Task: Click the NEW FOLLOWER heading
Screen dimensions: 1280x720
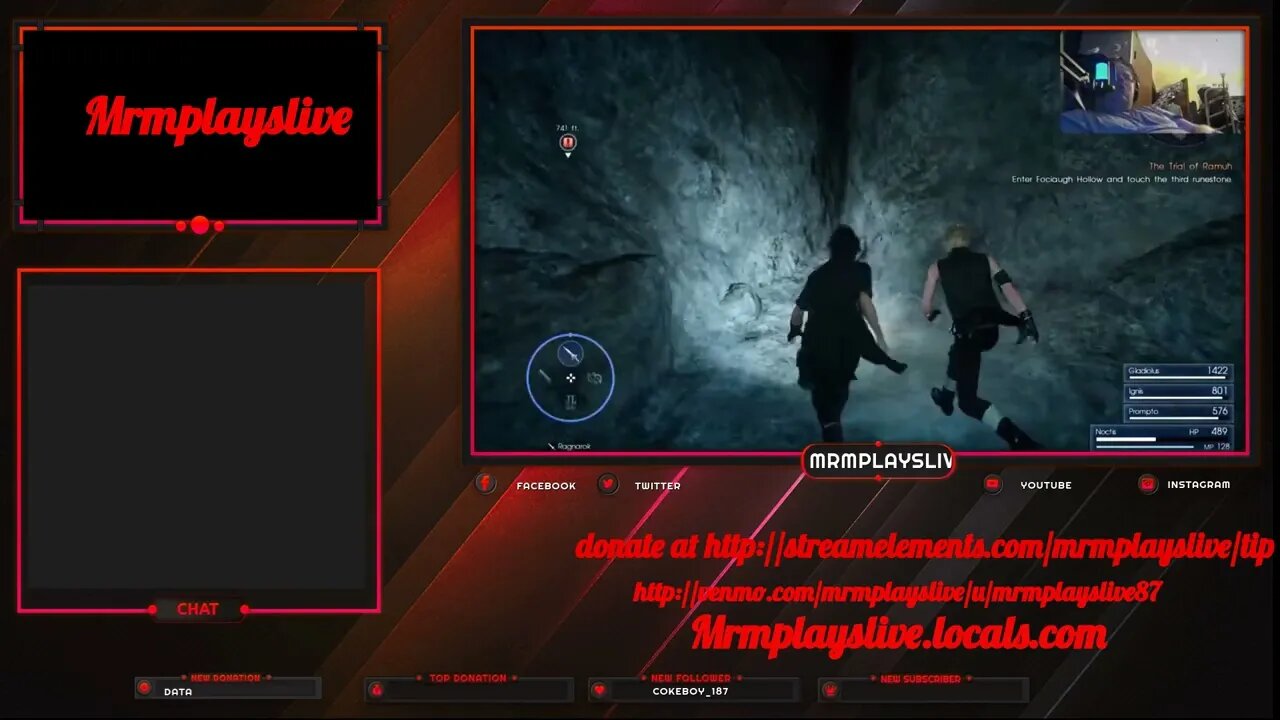Action: pos(691,678)
